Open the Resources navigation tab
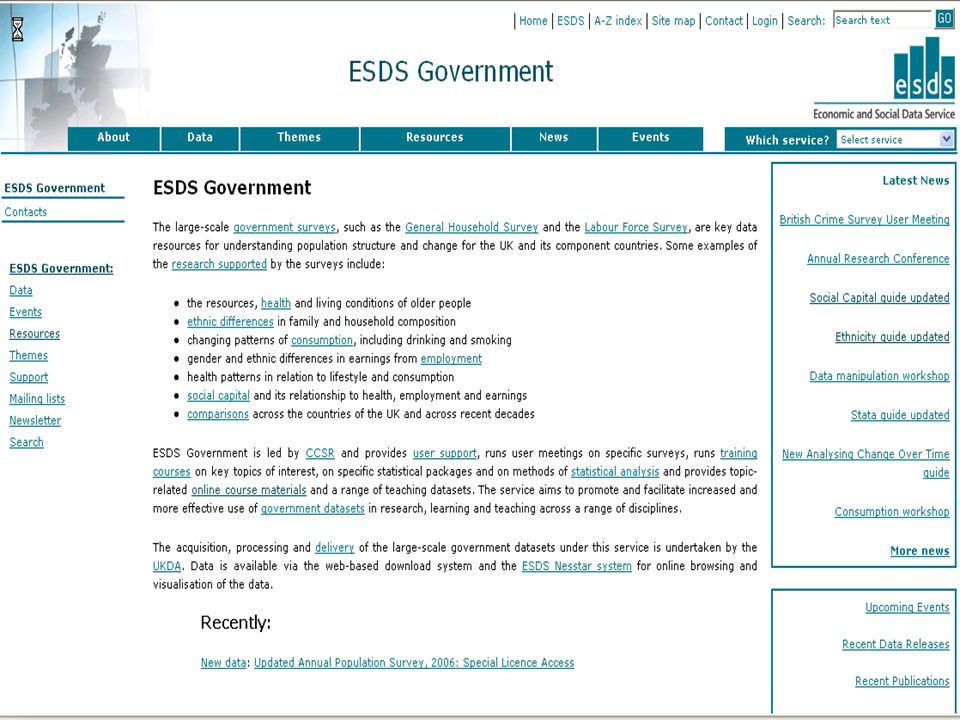 (x=435, y=138)
